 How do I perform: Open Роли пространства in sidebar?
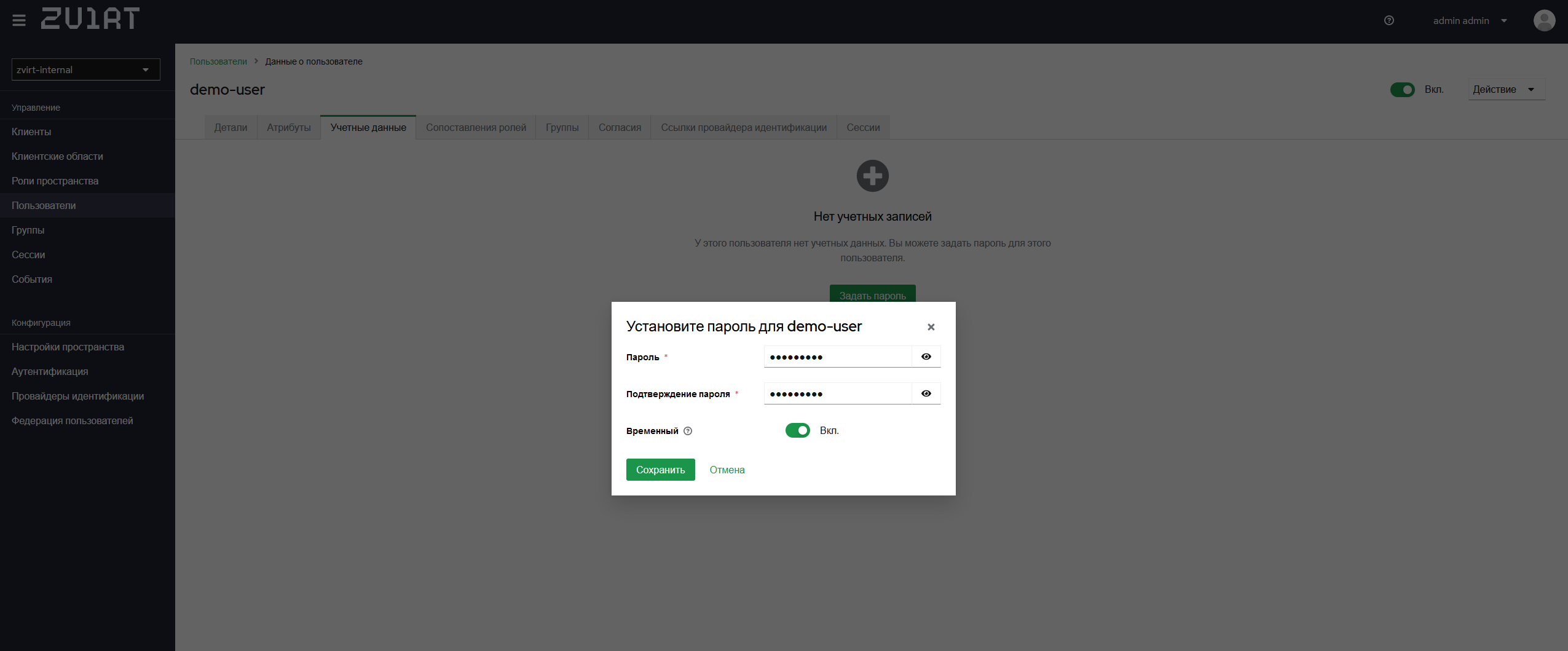87,181
